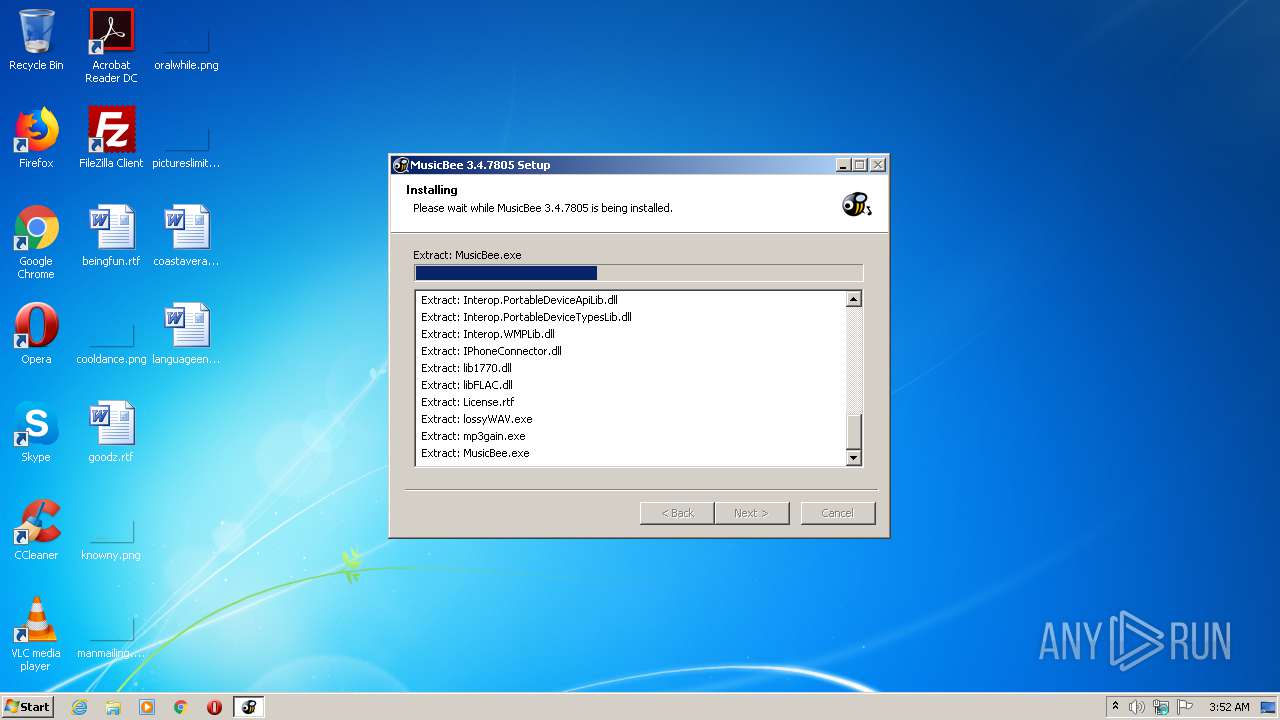The image size is (1280, 720).
Task: Open the Recycle Bin desktop icon
Action: (36, 40)
